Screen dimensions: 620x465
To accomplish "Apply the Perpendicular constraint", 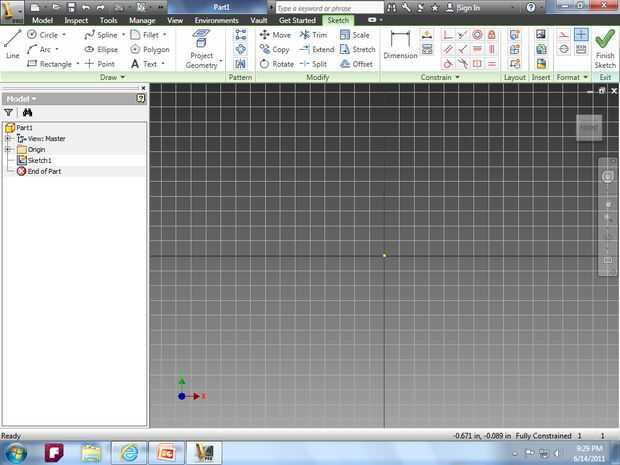I will pos(463,49).
